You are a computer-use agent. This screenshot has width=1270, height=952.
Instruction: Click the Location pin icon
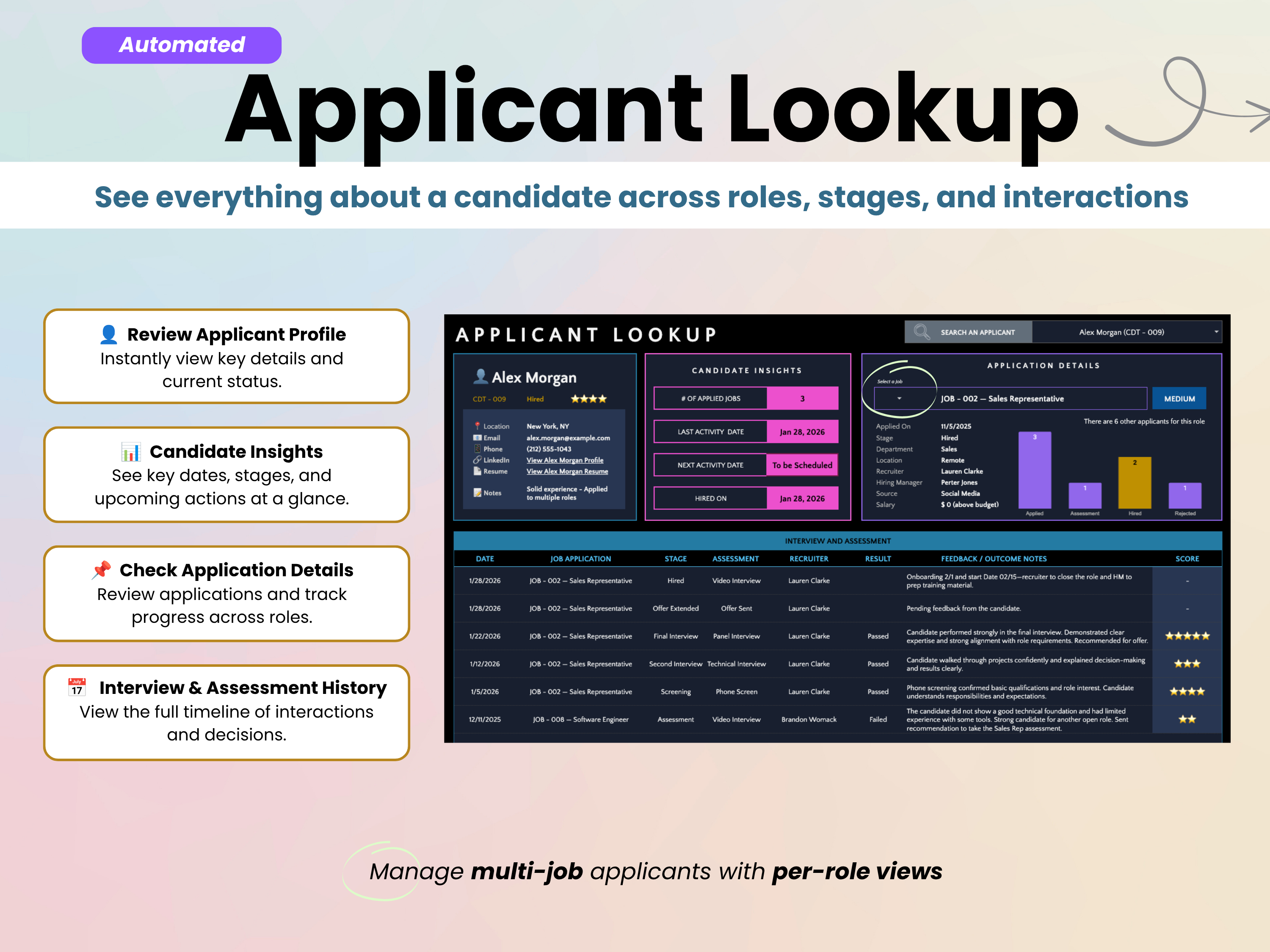coord(477,426)
